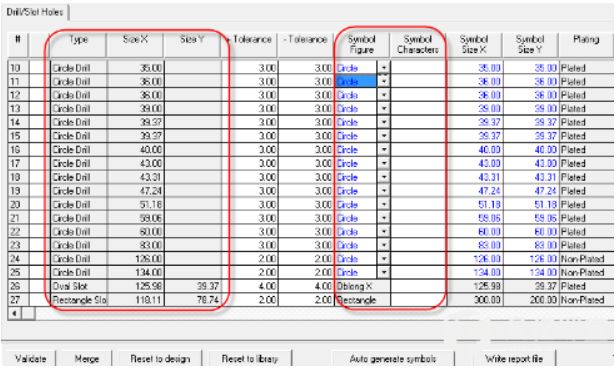Click Size X value 125.98

pos(136,286)
